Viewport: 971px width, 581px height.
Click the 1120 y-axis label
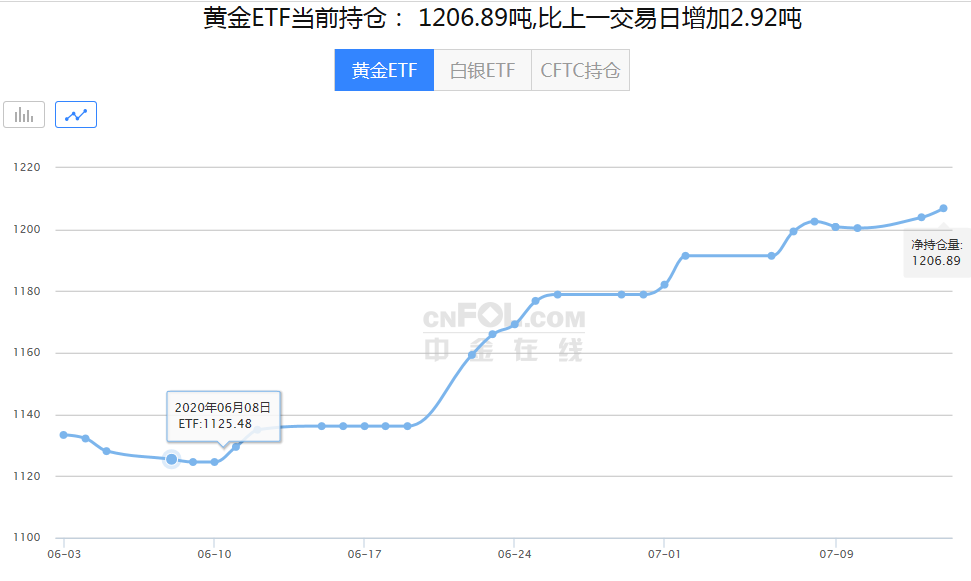click(x=27, y=476)
